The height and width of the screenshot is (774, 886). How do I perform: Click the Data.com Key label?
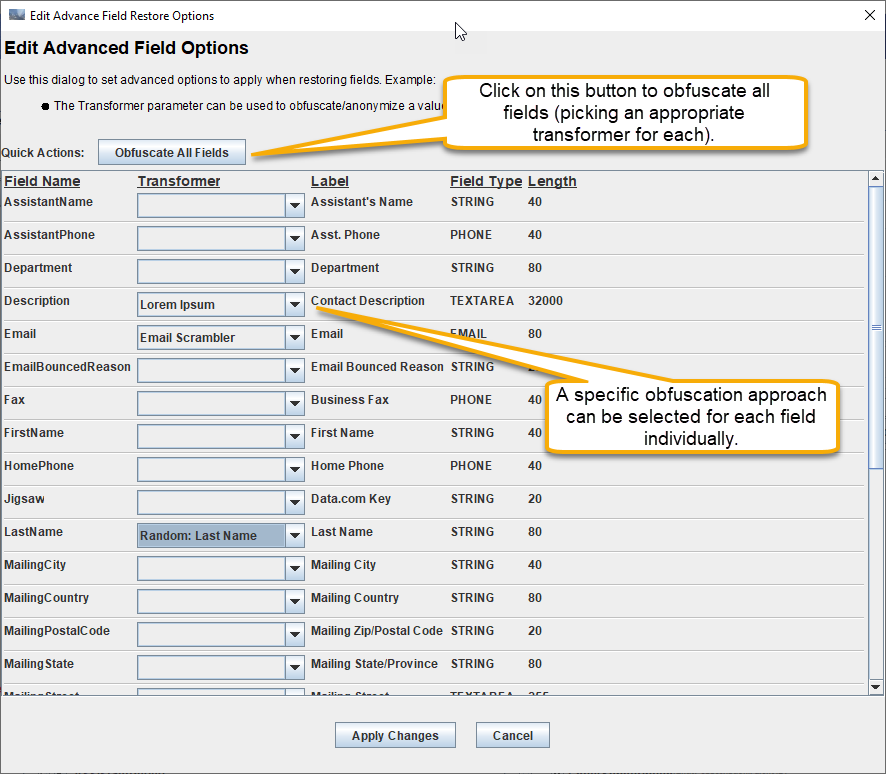pos(351,499)
